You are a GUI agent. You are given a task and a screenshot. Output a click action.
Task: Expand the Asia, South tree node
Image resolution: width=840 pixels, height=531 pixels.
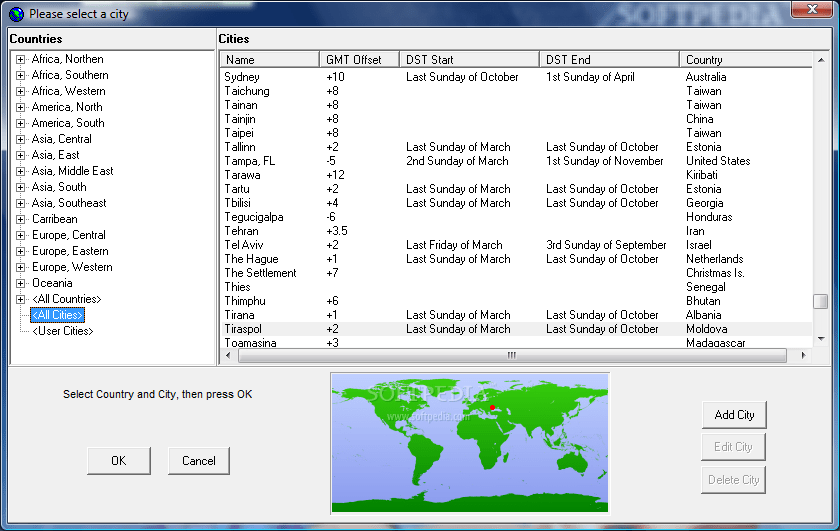[x=20, y=188]
